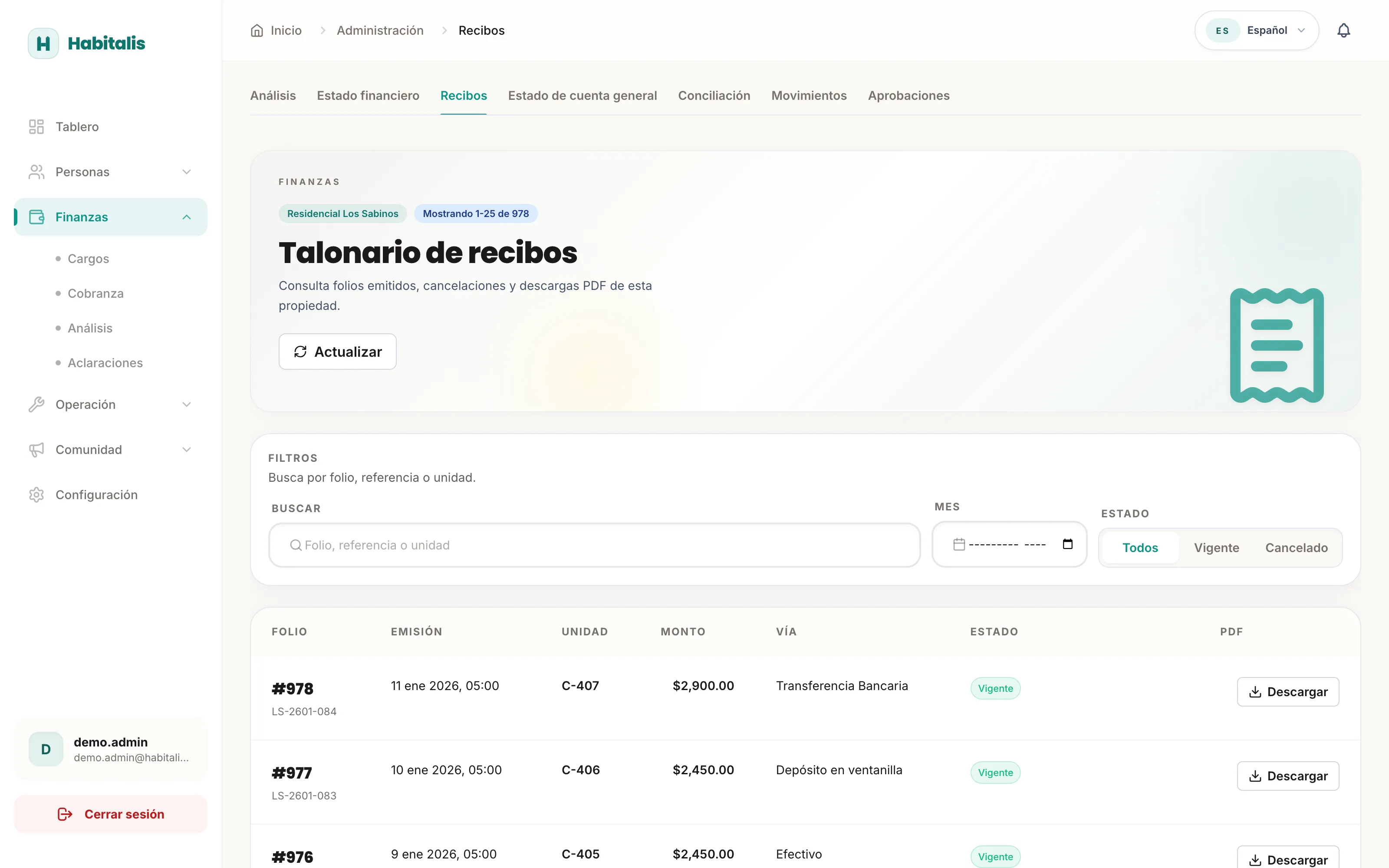Expand the Operación menu chevron

187,405
